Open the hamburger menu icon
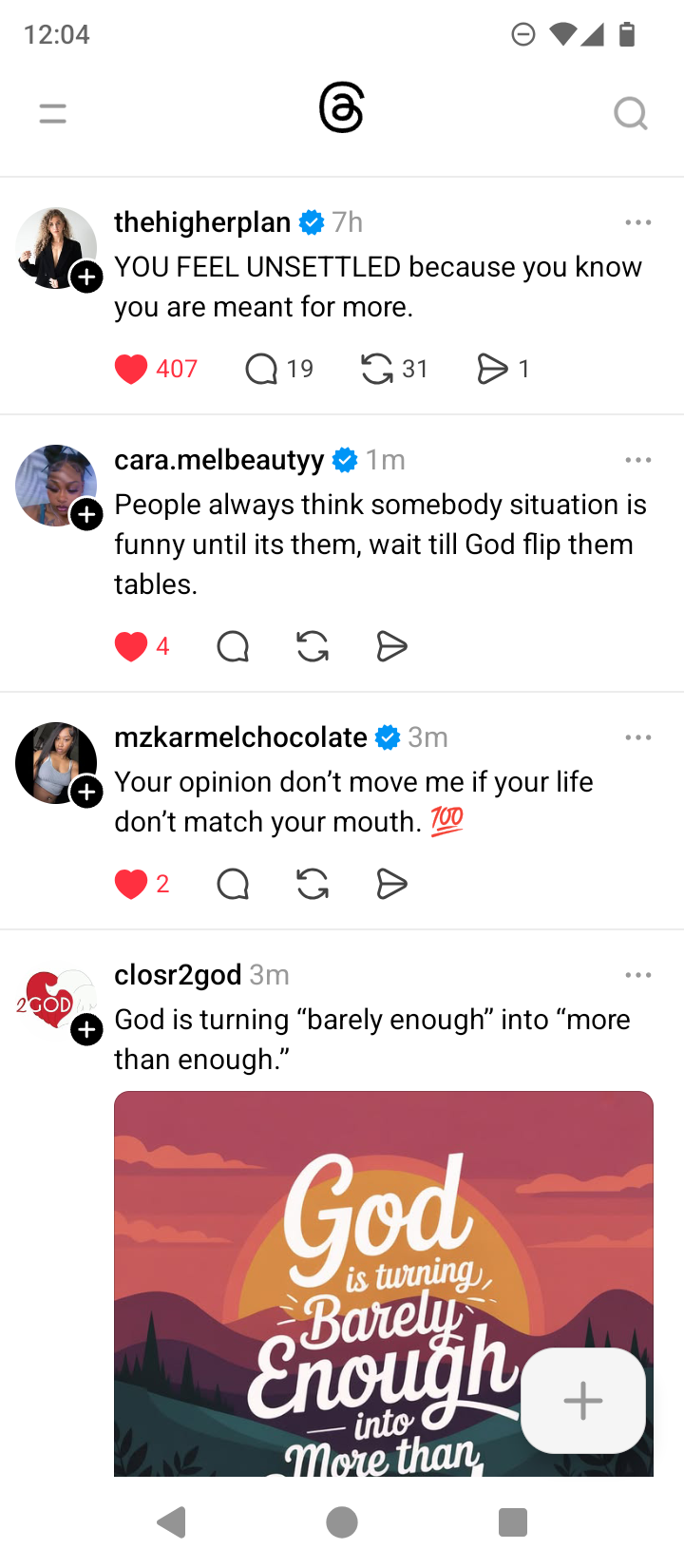Viewport: 684px width, 1568px height. click(x=53, y=114)
